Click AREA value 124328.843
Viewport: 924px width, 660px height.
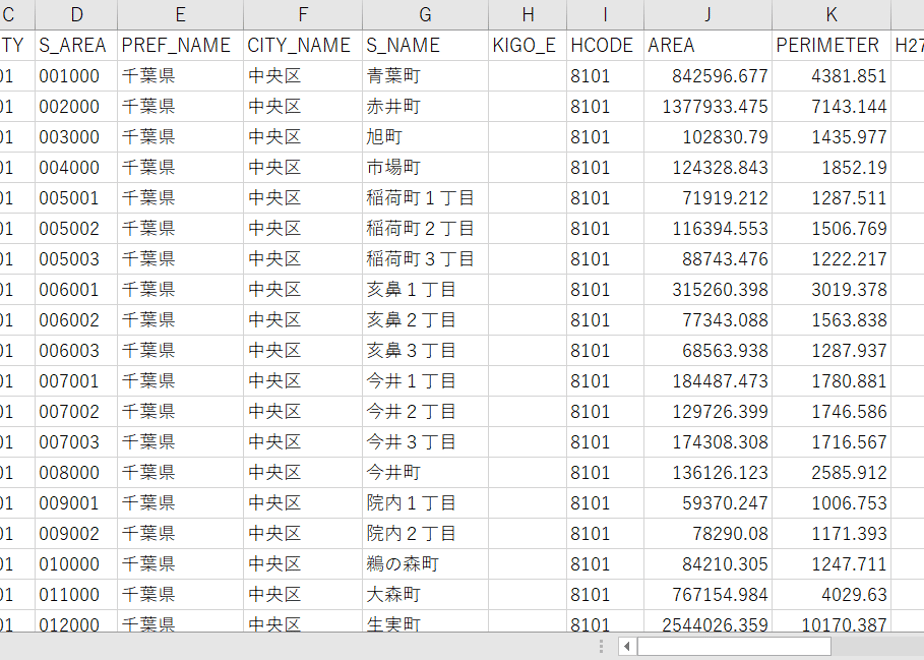(x=708, y=168)
